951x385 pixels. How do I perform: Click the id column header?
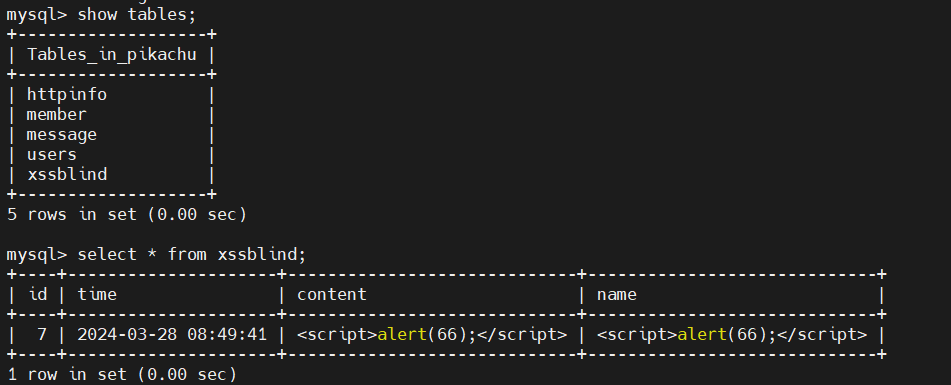pyautogui.click(x=38, y=295)
